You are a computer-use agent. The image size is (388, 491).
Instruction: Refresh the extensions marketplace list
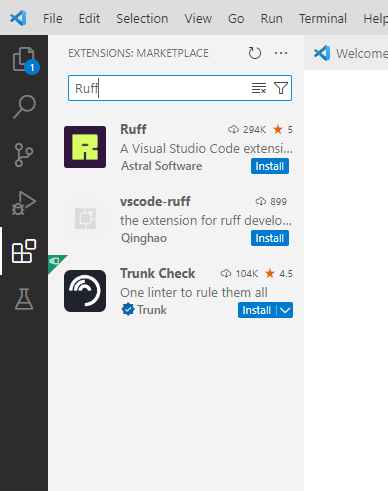255,53
